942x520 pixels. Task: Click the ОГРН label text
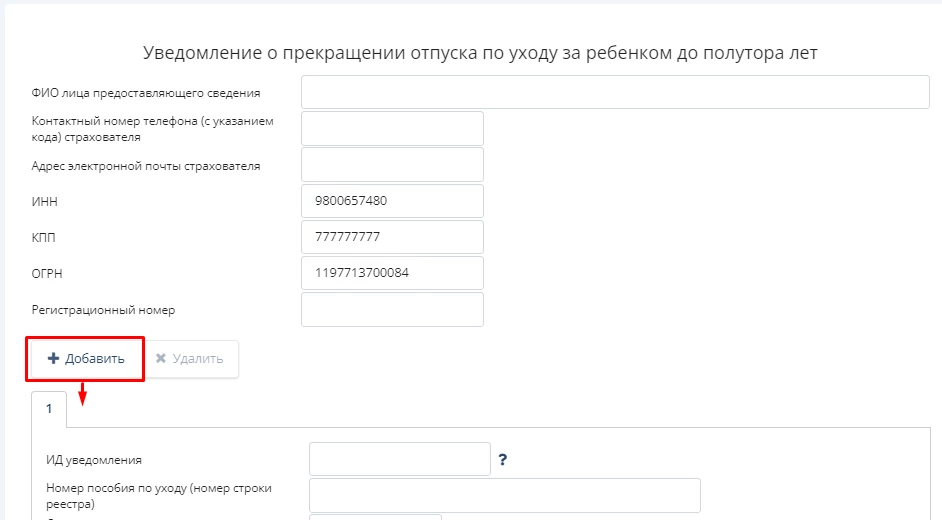48,274
